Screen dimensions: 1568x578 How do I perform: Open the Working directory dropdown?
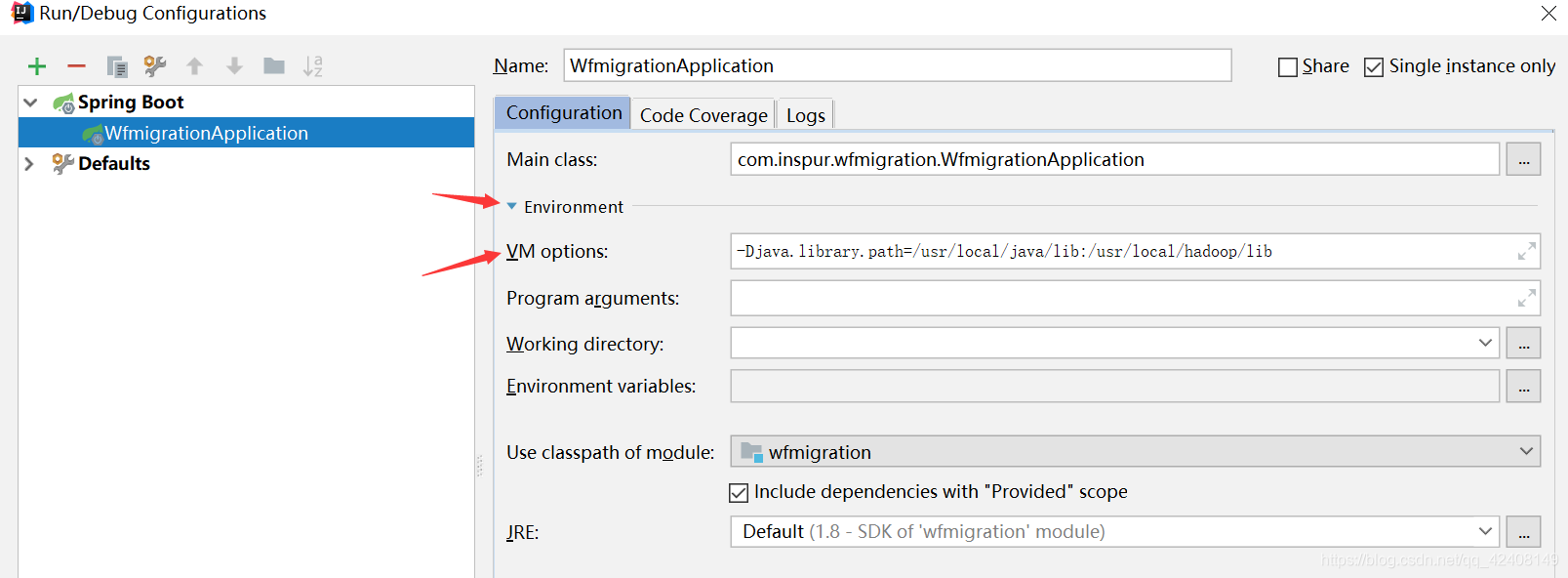click(1485, 343)
